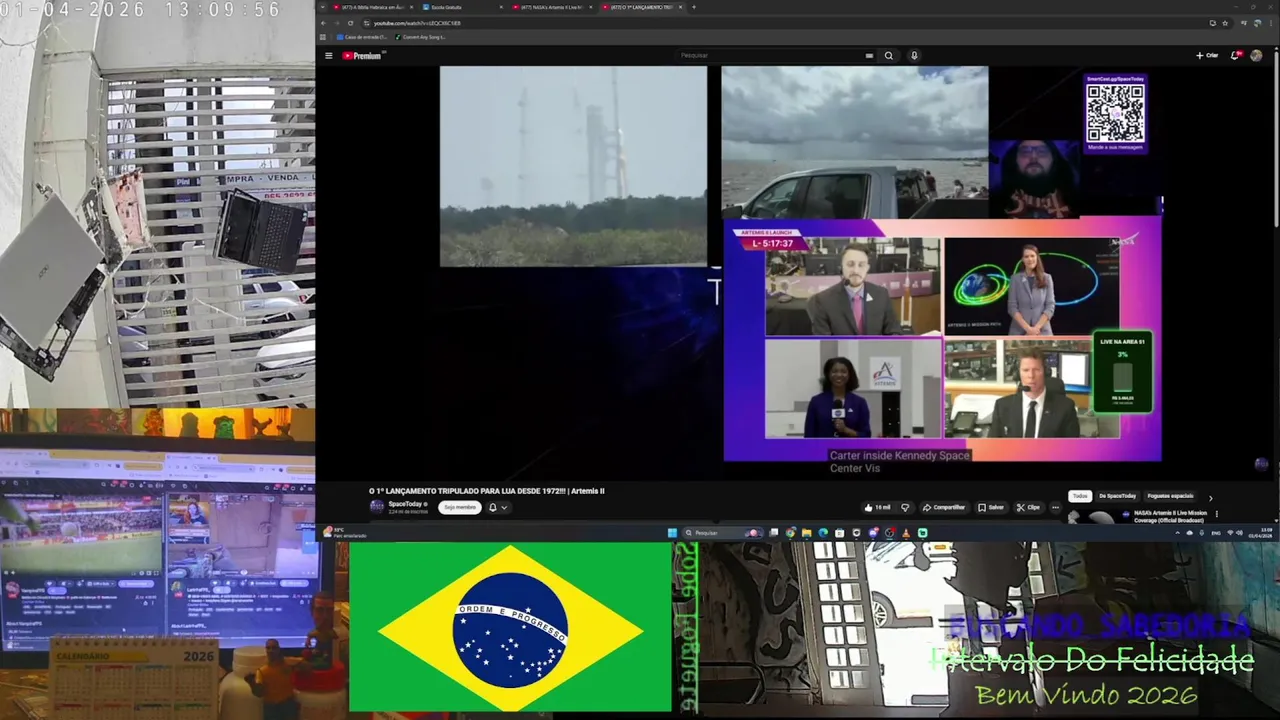
Task: Open the YouTube hamburger guide menu
Action: tap(328, 56)
